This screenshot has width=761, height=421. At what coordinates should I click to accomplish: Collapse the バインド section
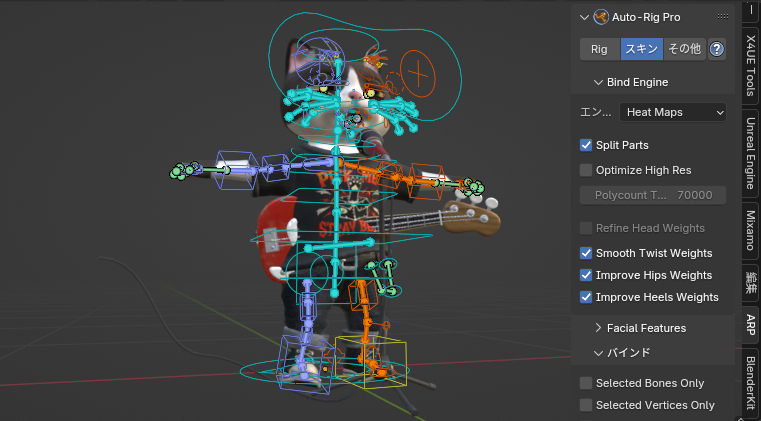(x=598, y=353)
